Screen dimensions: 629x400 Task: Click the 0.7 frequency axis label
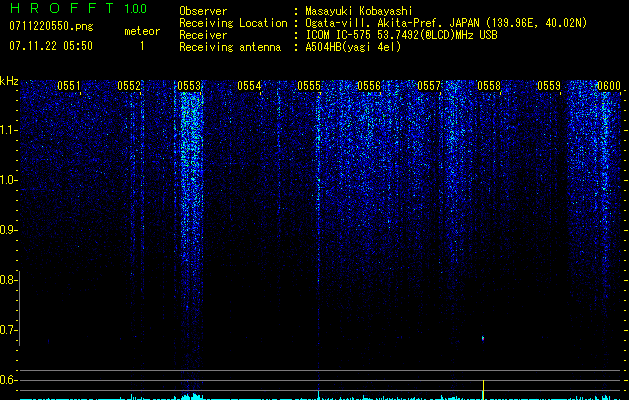pos(7,330)
